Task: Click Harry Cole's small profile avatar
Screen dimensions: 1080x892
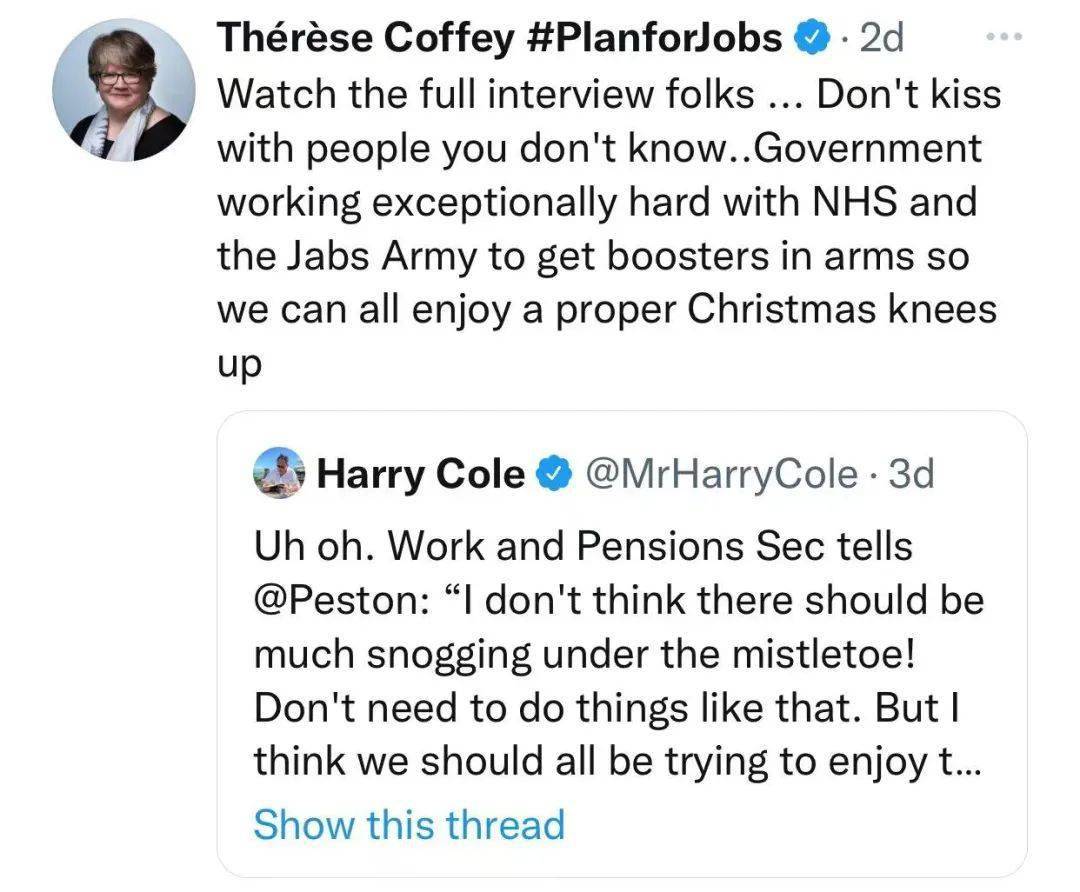Action: click(282, 474)
